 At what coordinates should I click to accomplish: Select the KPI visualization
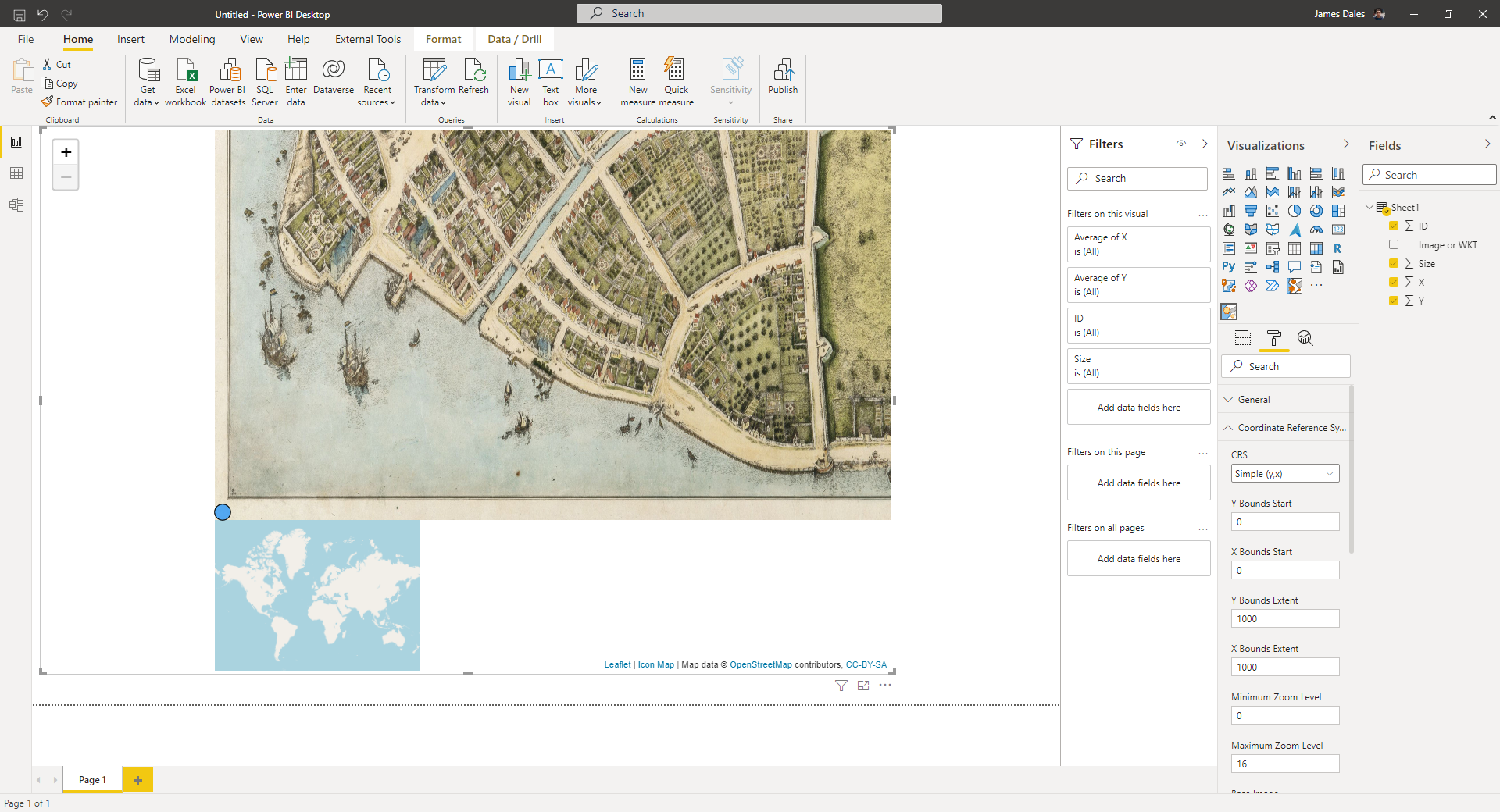click(x=1251, y=248)
